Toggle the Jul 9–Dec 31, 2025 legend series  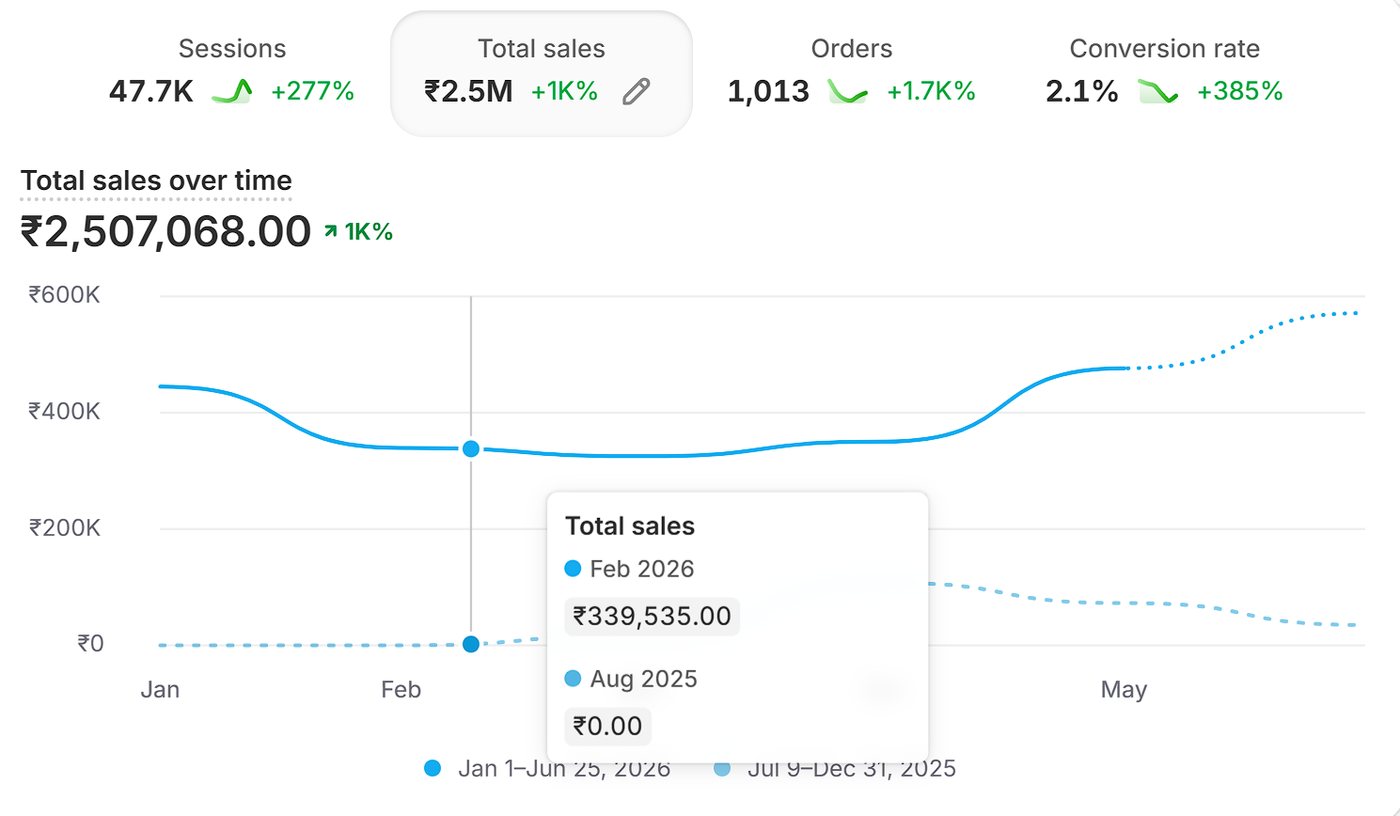point(835,768)
